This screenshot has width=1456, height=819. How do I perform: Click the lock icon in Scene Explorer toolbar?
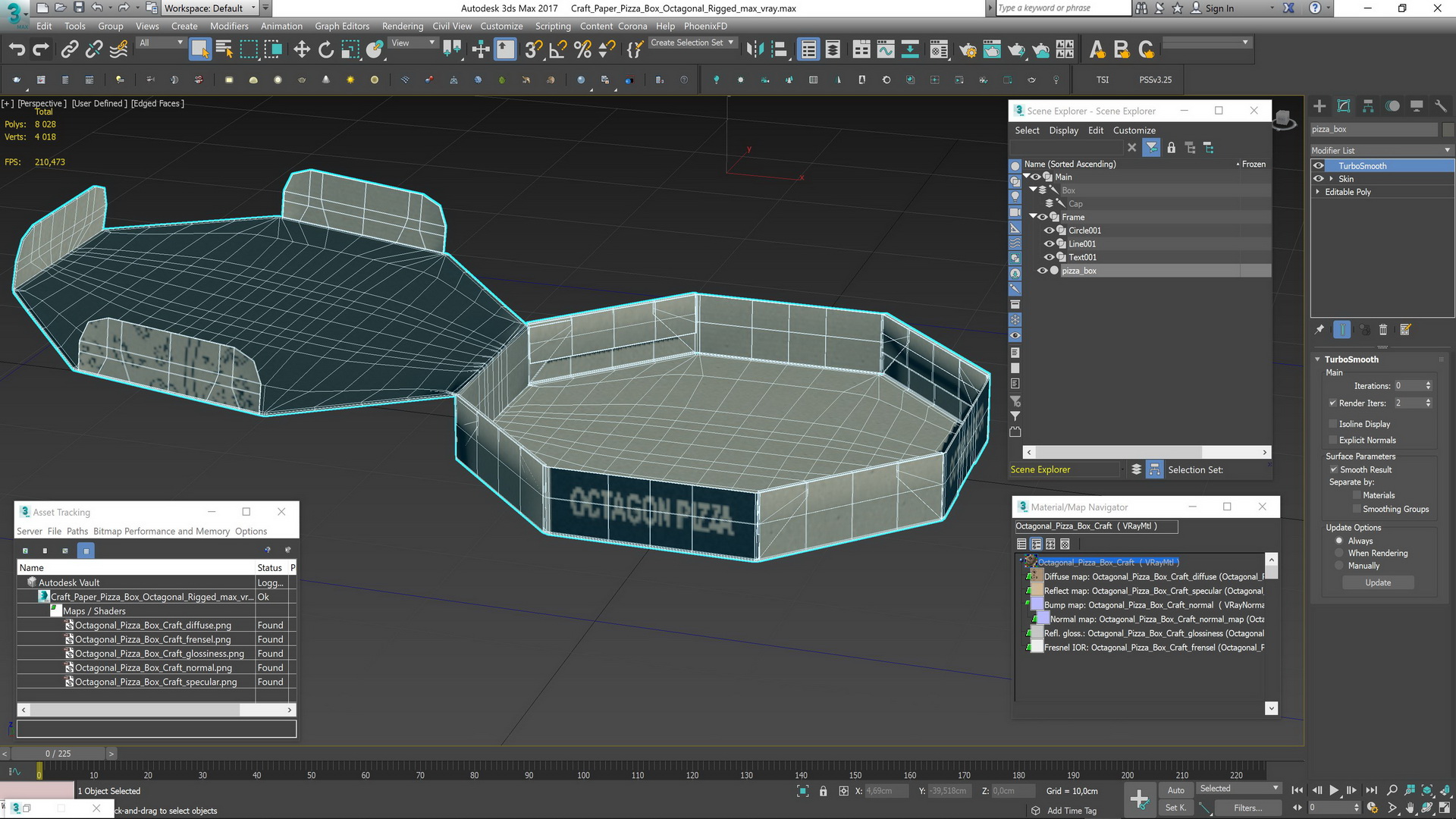pos(1172,148)
